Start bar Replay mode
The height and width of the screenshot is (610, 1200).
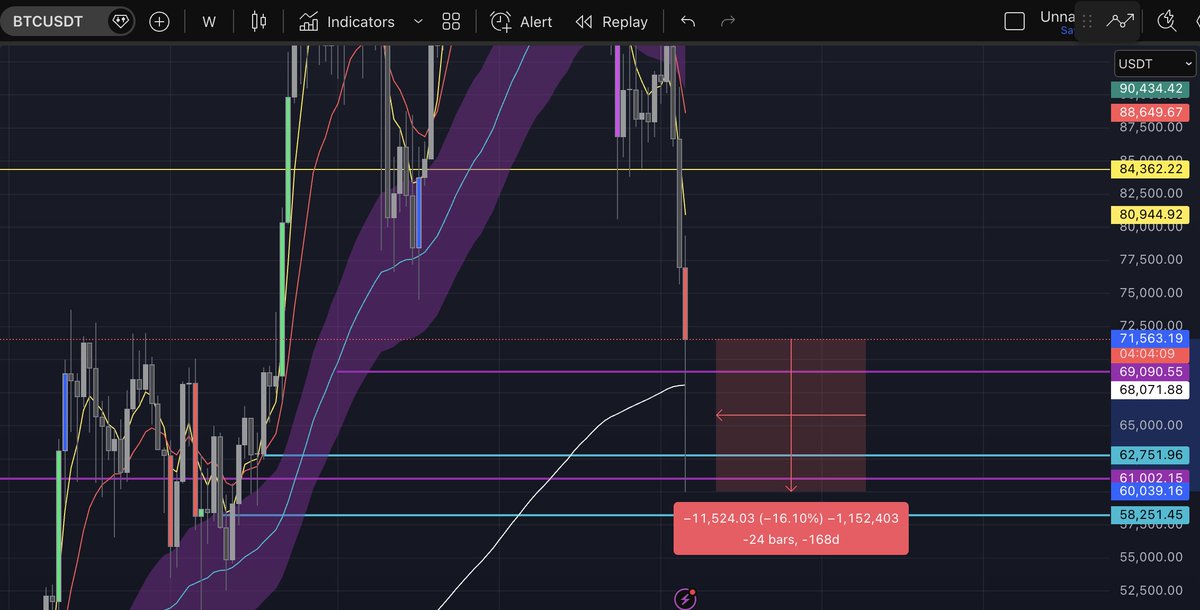612,21
